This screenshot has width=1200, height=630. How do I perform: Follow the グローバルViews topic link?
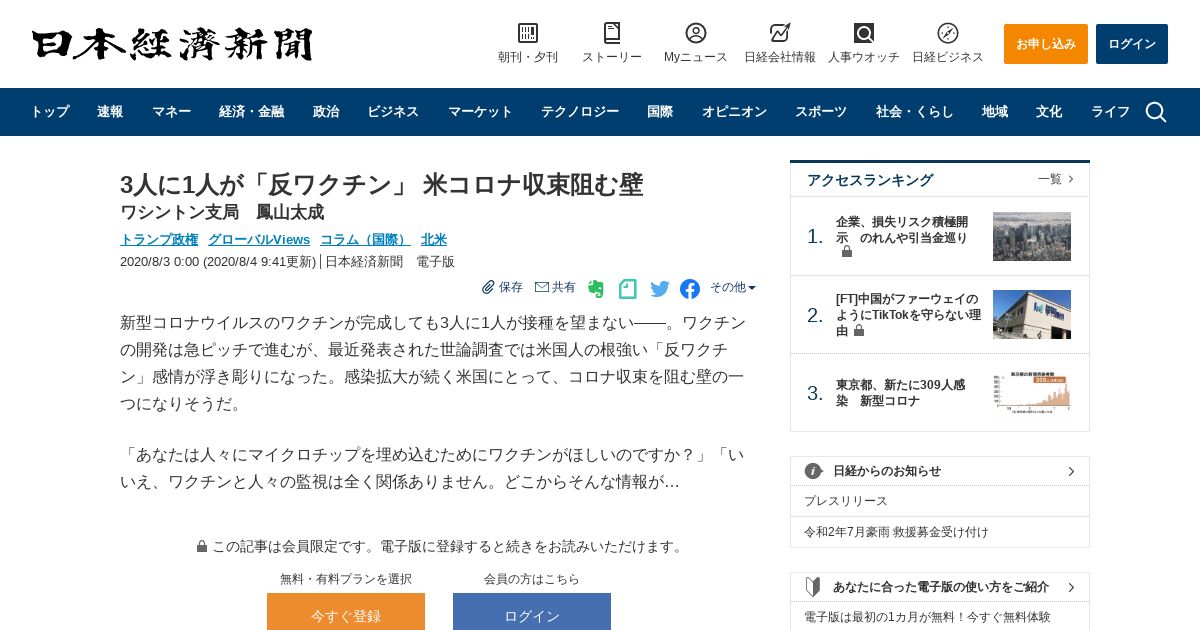(x=259, y=239)
